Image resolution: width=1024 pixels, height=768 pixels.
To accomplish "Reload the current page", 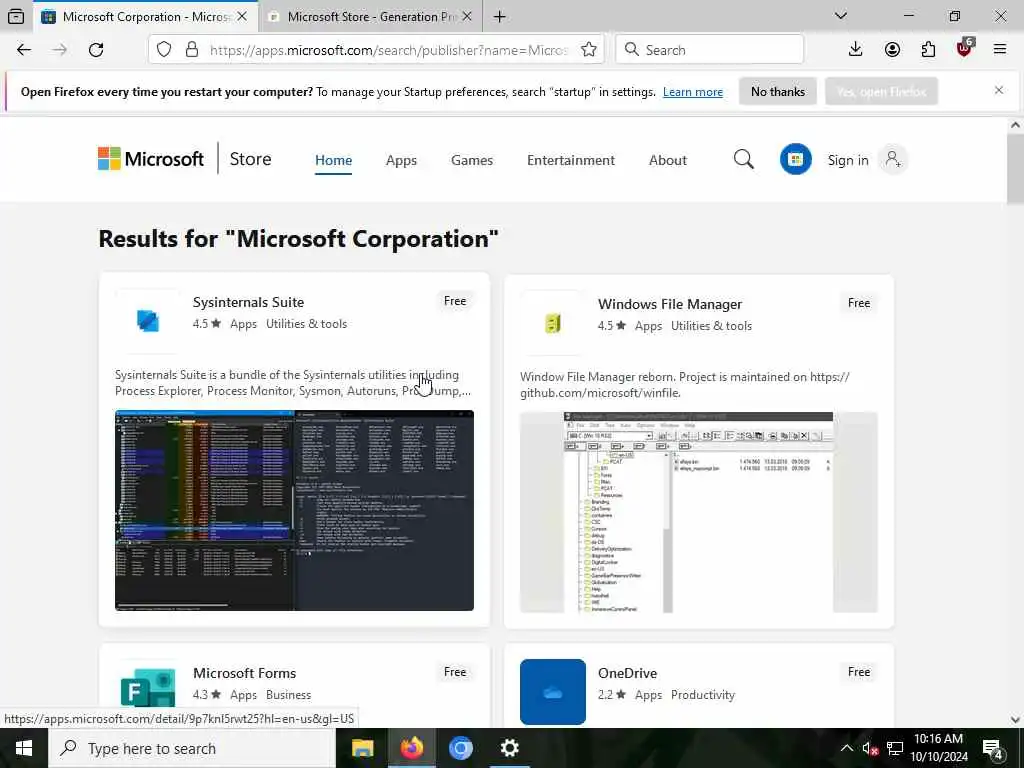I will (x=96, y=50).
